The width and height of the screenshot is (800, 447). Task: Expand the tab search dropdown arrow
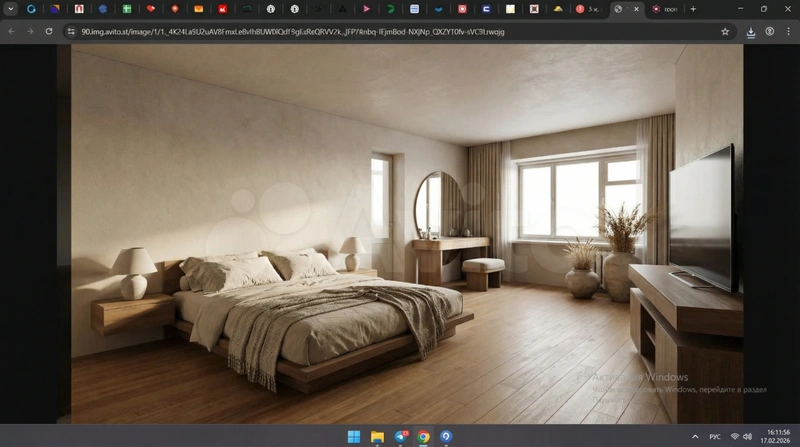(x=10, y=9)
